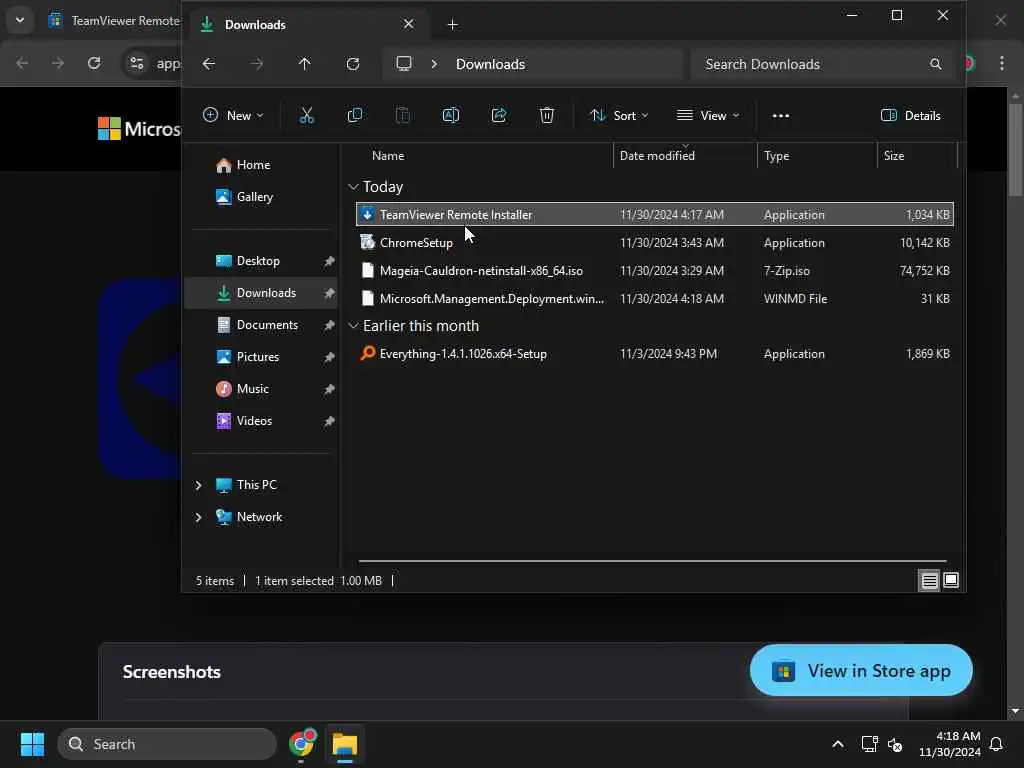
Task: Switch to details list view icon in status bar
Action: click(x=929, y=581)
